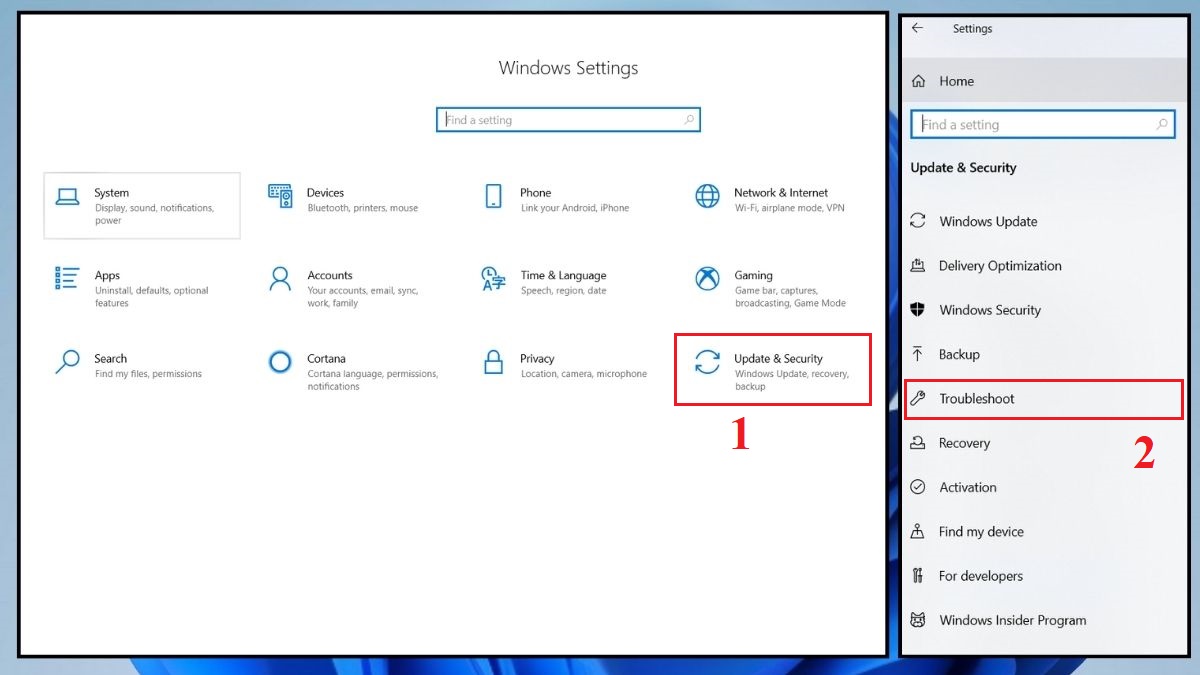
Task: Open the Update & Security label
Action: 779,359
